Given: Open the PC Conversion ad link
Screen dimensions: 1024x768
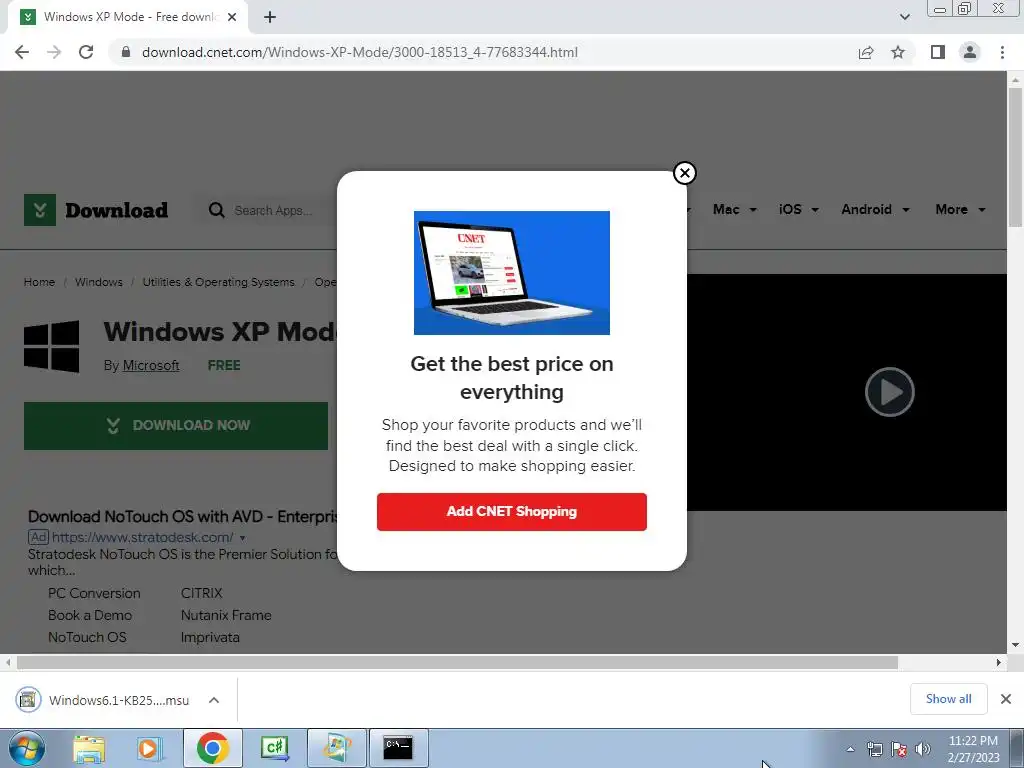Looking at the screenshot, I should (94, 593).
